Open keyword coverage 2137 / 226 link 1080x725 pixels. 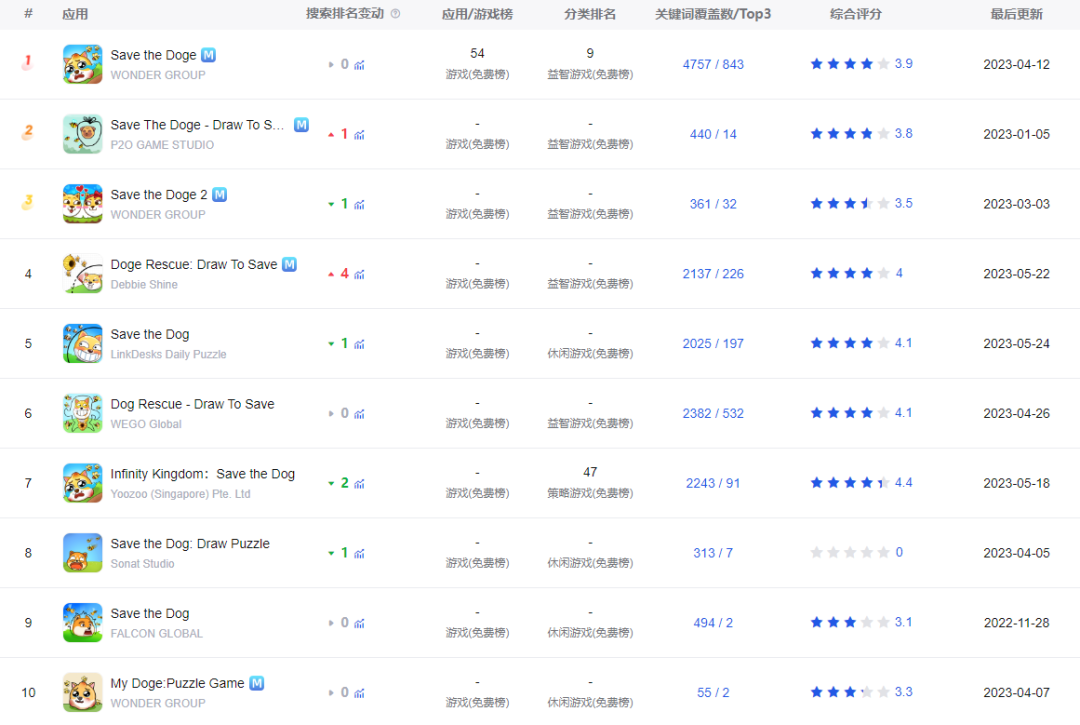click(x=713, y=273)
